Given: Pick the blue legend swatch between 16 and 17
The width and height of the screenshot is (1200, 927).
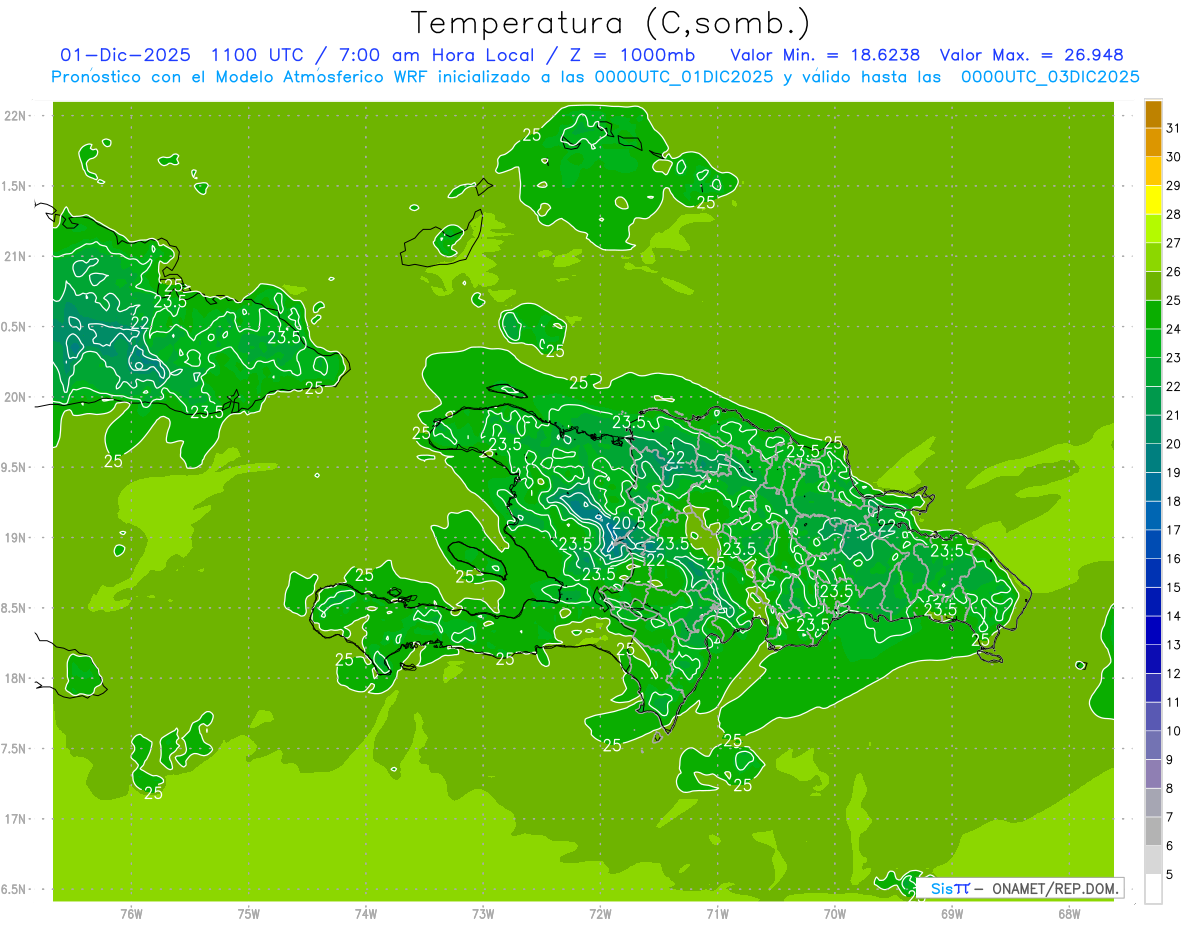Looking at the screenshot, I should [1153, 544].
